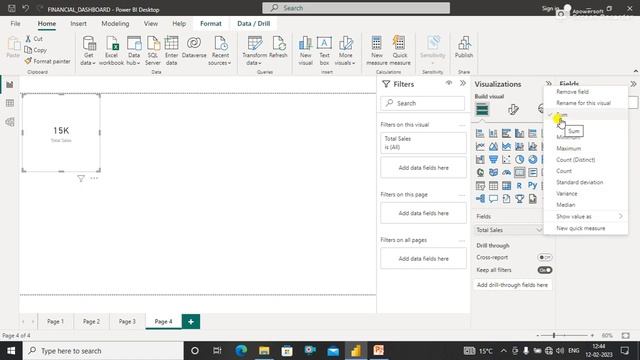
Task: Select the gauge visual
Action: [506, 173]
